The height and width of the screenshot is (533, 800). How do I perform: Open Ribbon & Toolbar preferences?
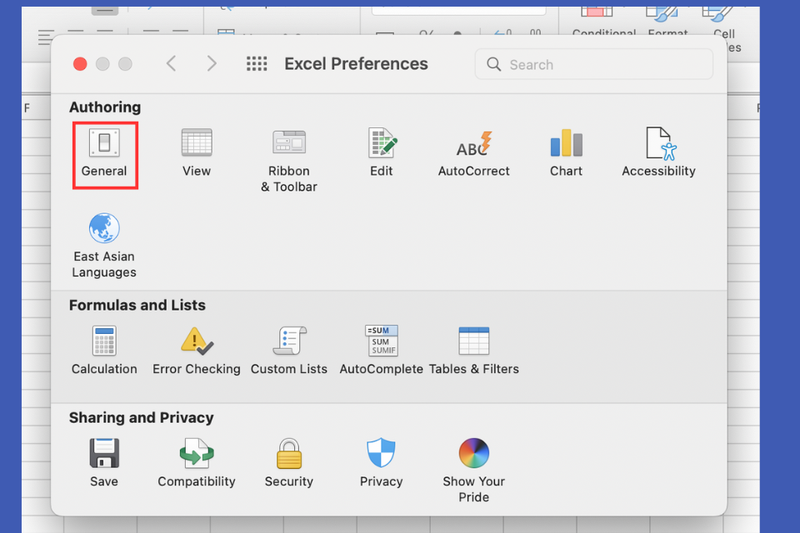(x=289, y=160)
